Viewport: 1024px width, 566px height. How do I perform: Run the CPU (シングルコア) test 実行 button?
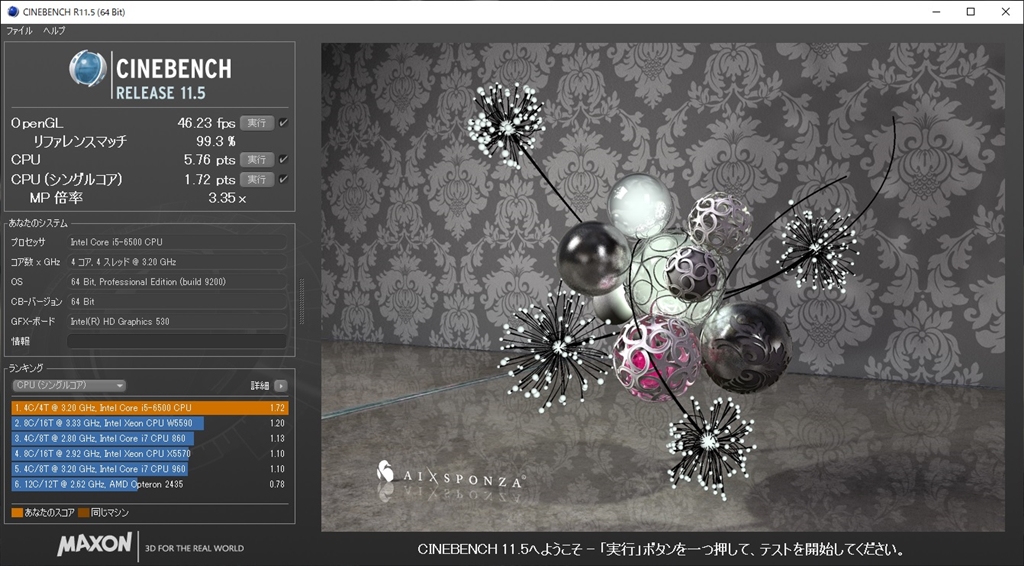click(x=257, y=179)
